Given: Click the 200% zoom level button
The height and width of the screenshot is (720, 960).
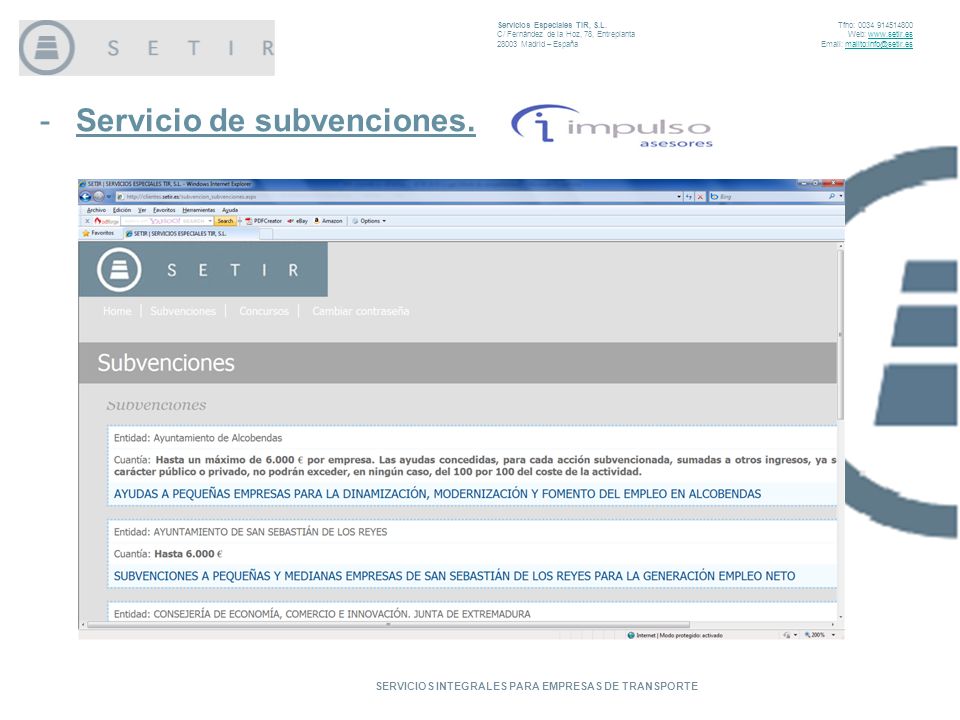Looking at the screenshot, I should pos(815,636).
